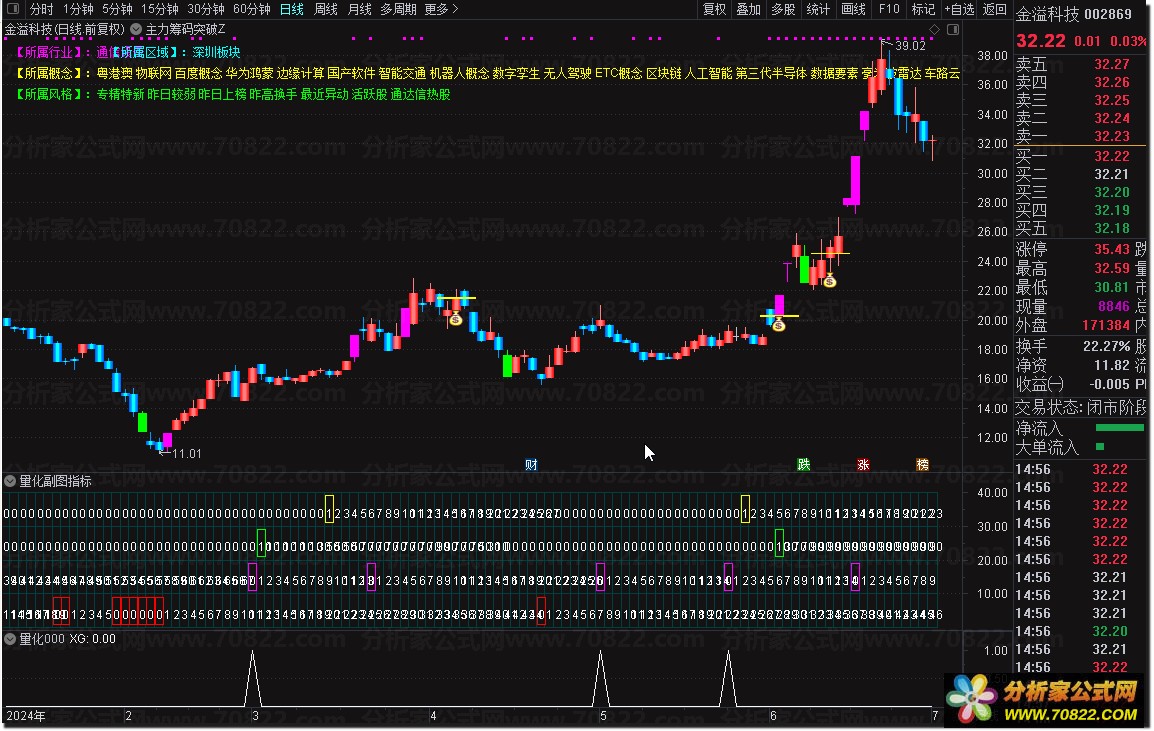Click the 换手 turnover value 22.27%
This screenshot has height=731, width=1154.
click(1106, 346)
